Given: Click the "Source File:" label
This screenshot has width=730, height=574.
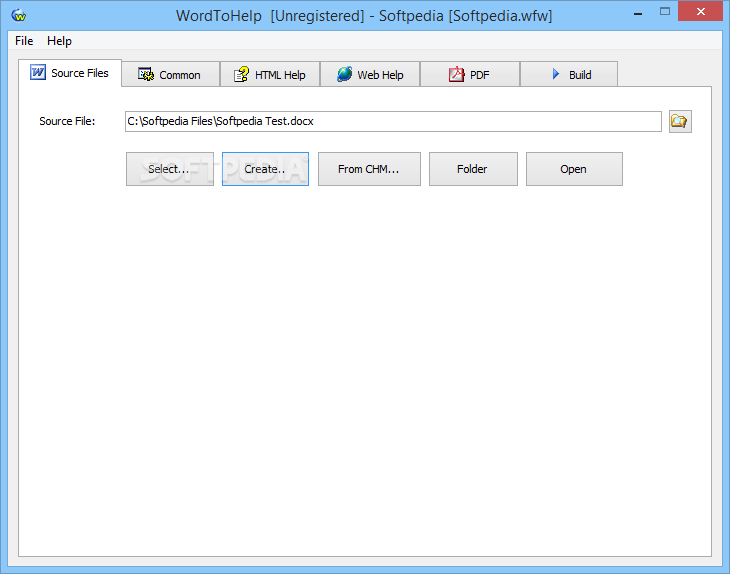Looking at the screenshot, I should click(67, 121).
